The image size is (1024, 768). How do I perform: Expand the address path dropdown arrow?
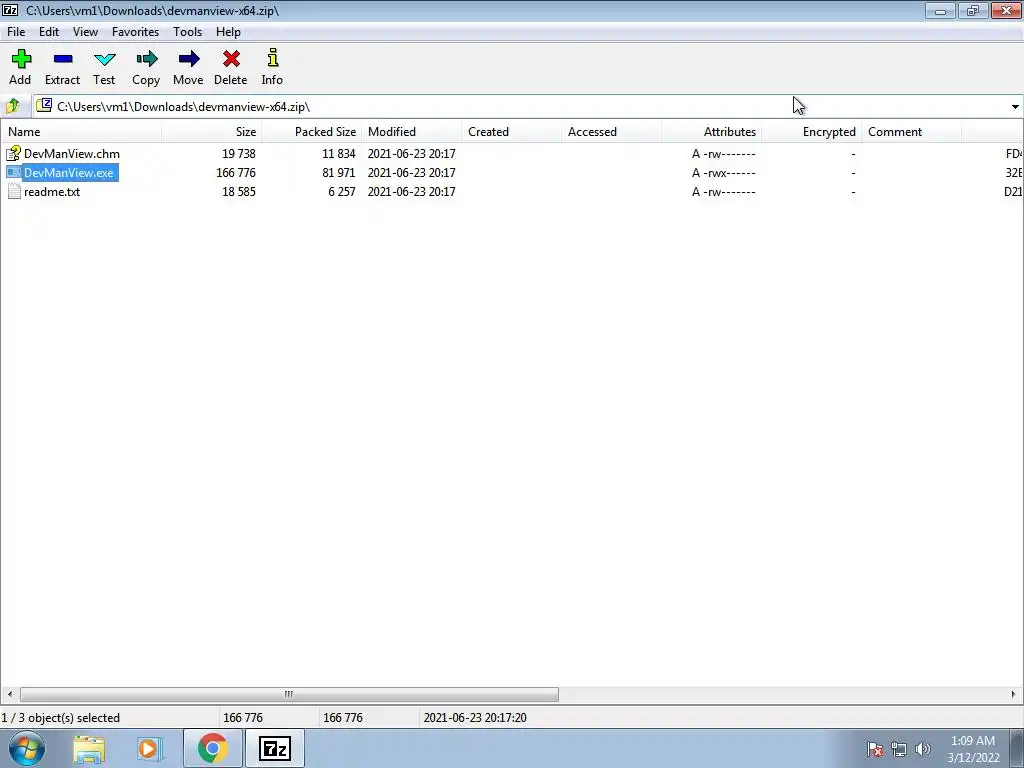coord(1015,106)
